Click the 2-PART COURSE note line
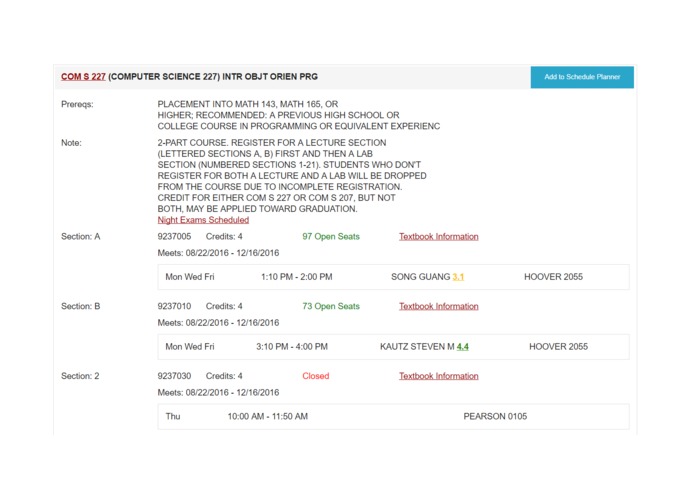695x494 pixels. click(272, 143)
